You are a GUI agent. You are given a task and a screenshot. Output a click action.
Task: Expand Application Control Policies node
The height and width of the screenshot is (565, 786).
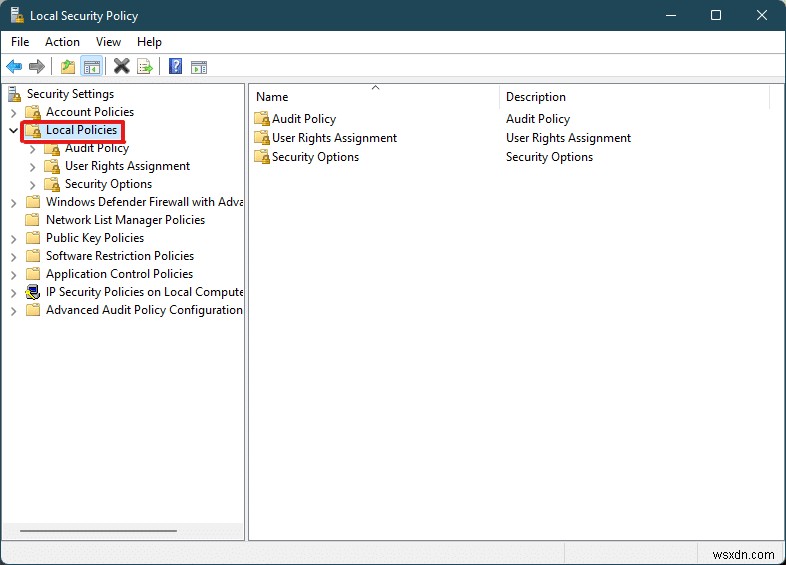click(14, 275)
